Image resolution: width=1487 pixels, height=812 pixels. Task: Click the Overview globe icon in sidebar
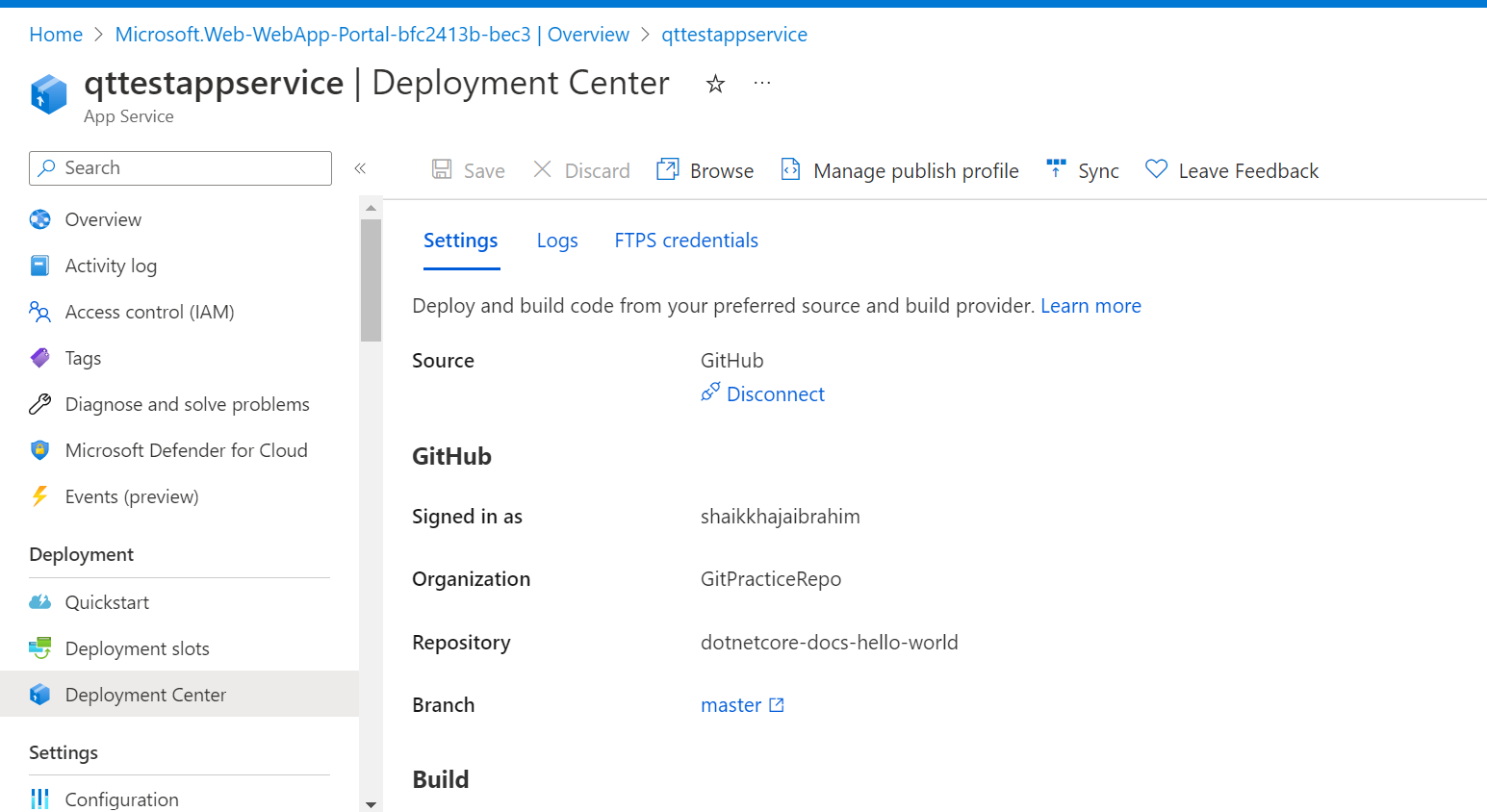[39, 219]
